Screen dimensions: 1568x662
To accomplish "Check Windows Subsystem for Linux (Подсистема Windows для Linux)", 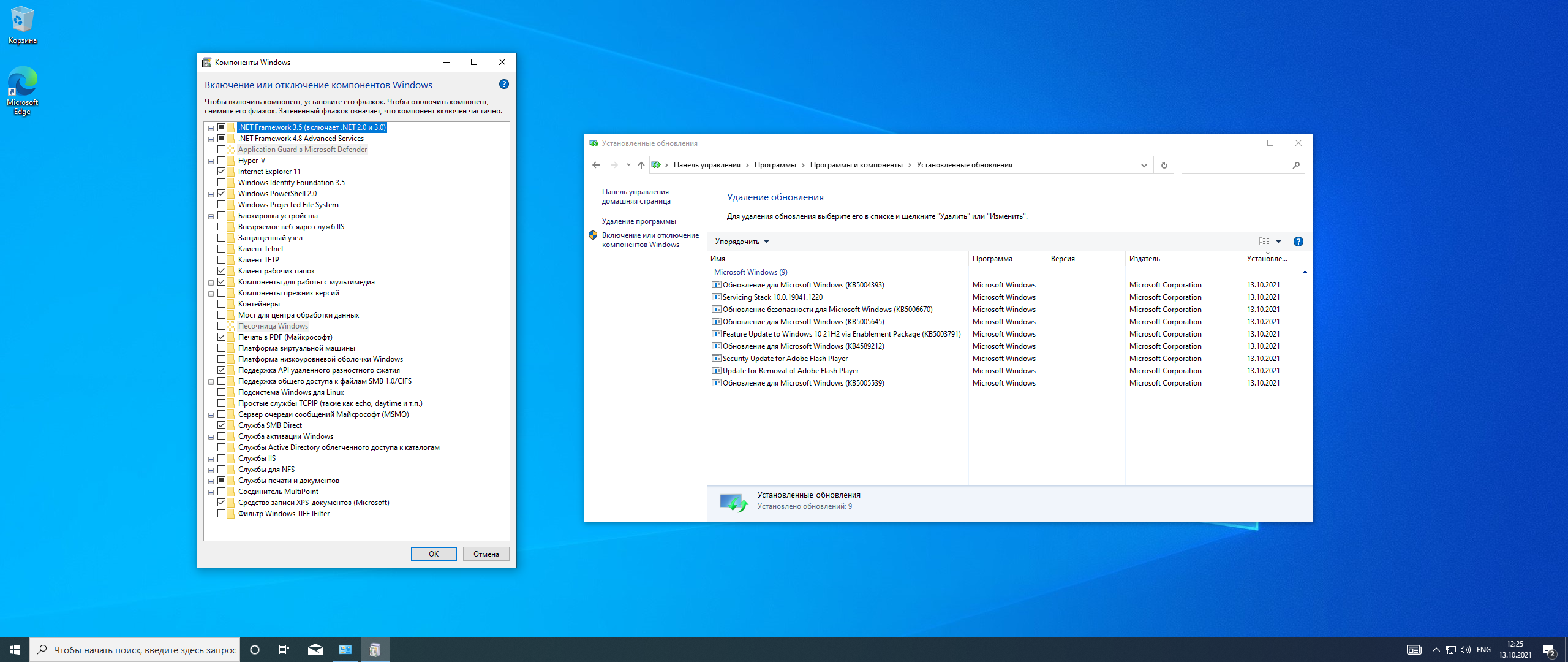I will click(222, 392).
